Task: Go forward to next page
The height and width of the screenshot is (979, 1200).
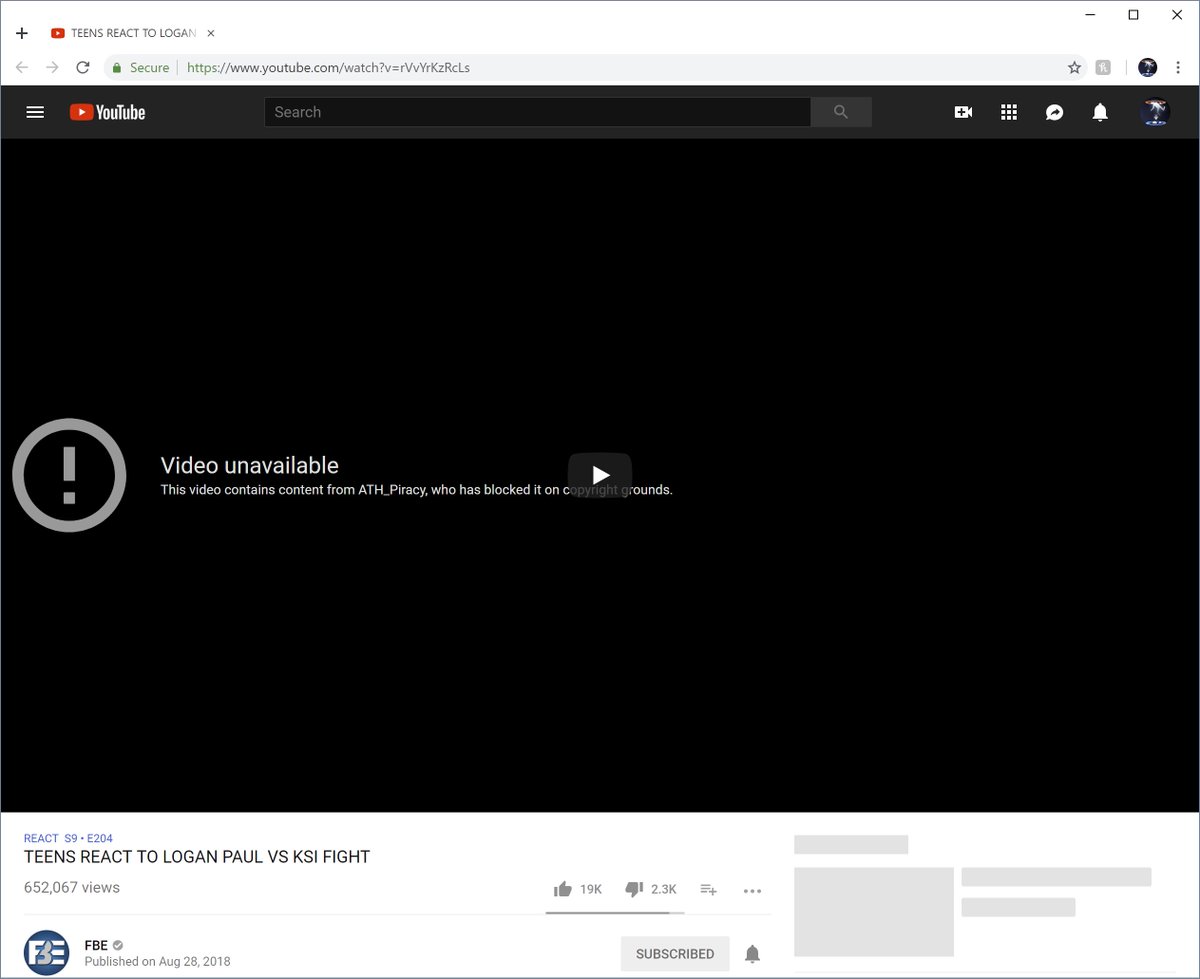Action: pyautogui.click(x=52, y=67)
